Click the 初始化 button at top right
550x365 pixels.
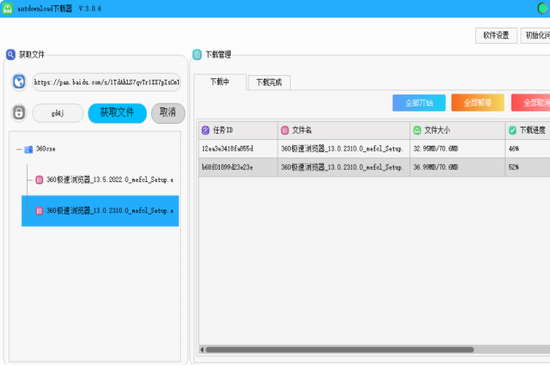point(536,35)
